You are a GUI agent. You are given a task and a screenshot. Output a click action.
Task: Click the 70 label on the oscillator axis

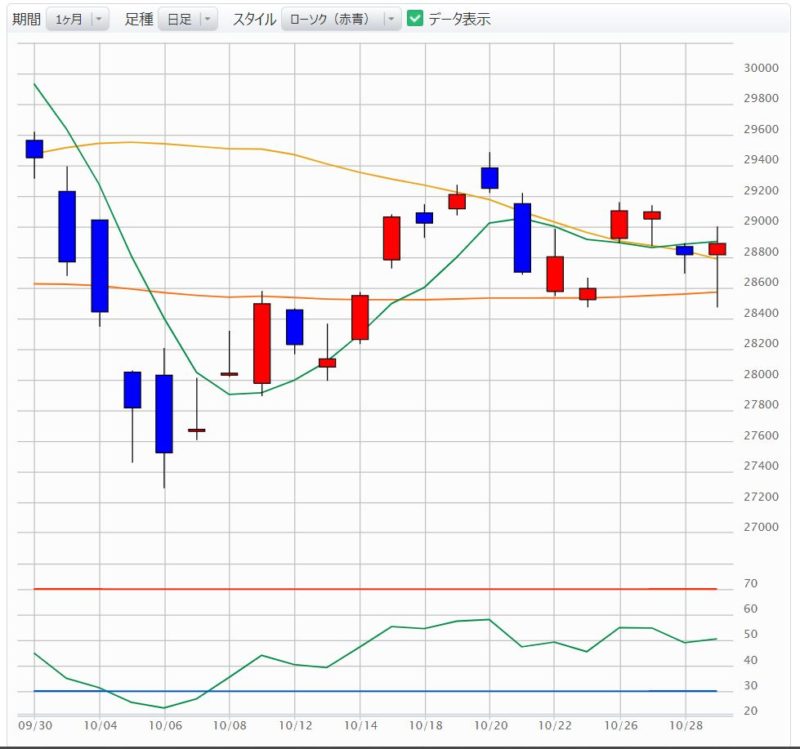click(751, 583)
